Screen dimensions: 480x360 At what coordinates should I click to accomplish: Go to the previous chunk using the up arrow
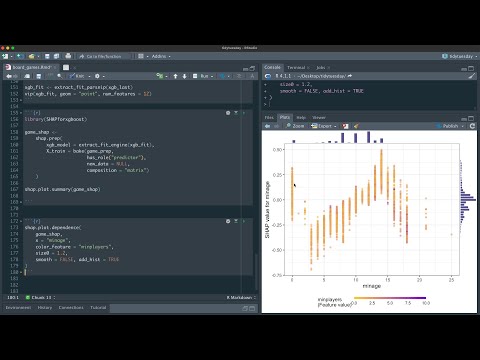175,76
